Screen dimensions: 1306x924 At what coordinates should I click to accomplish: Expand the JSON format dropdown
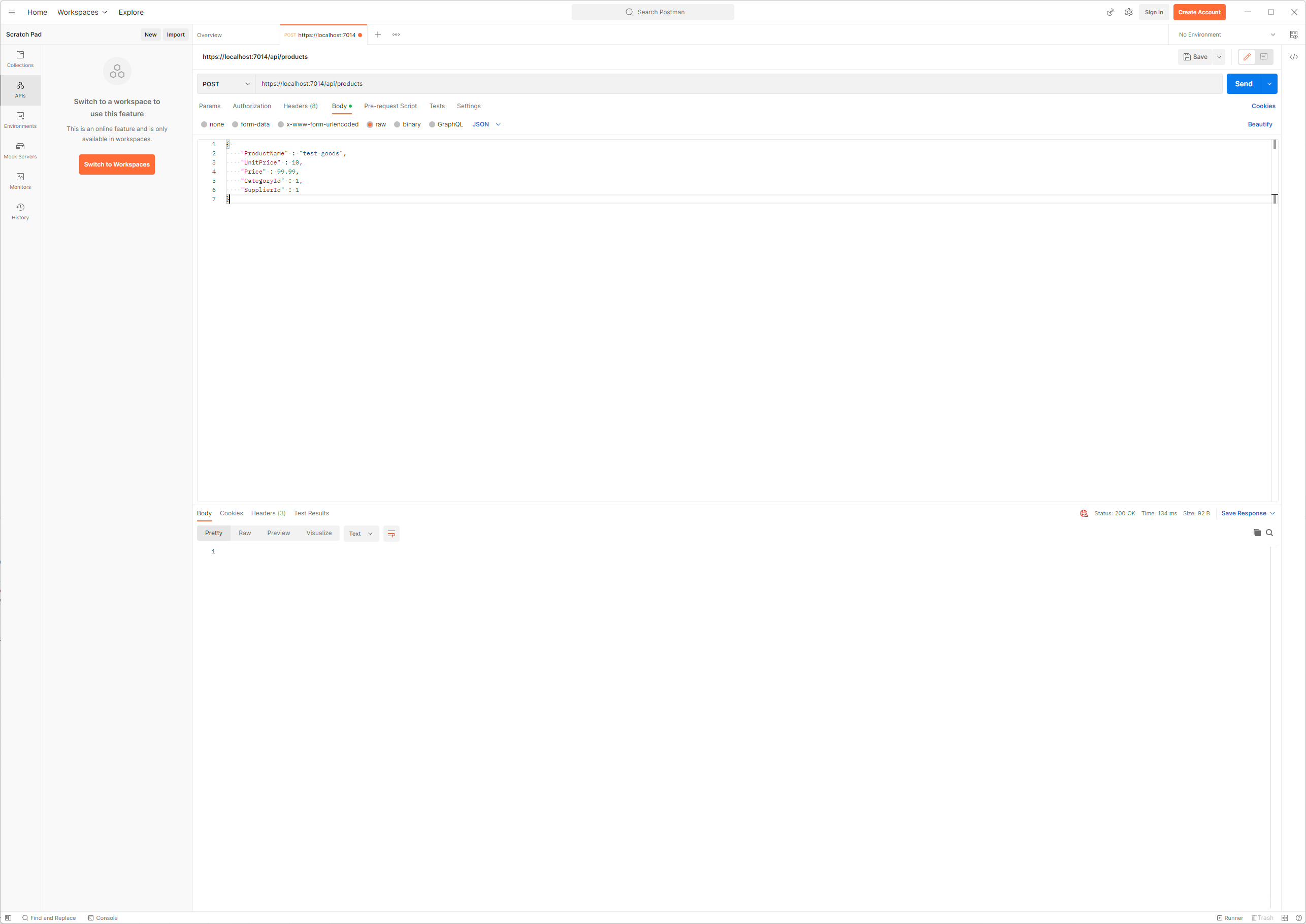pos(486,124)
